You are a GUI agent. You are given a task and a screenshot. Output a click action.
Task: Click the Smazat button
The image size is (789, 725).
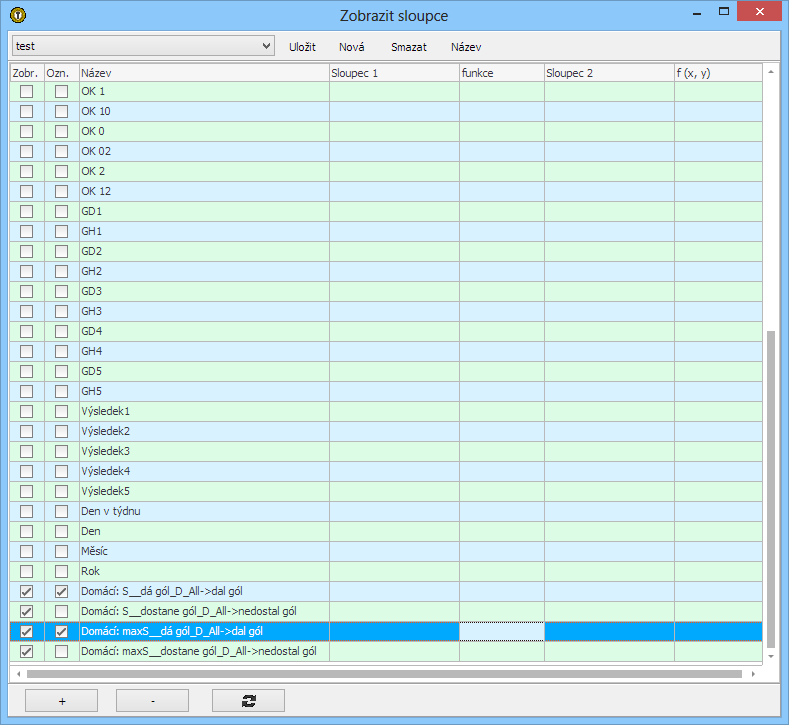pos(408,47)
